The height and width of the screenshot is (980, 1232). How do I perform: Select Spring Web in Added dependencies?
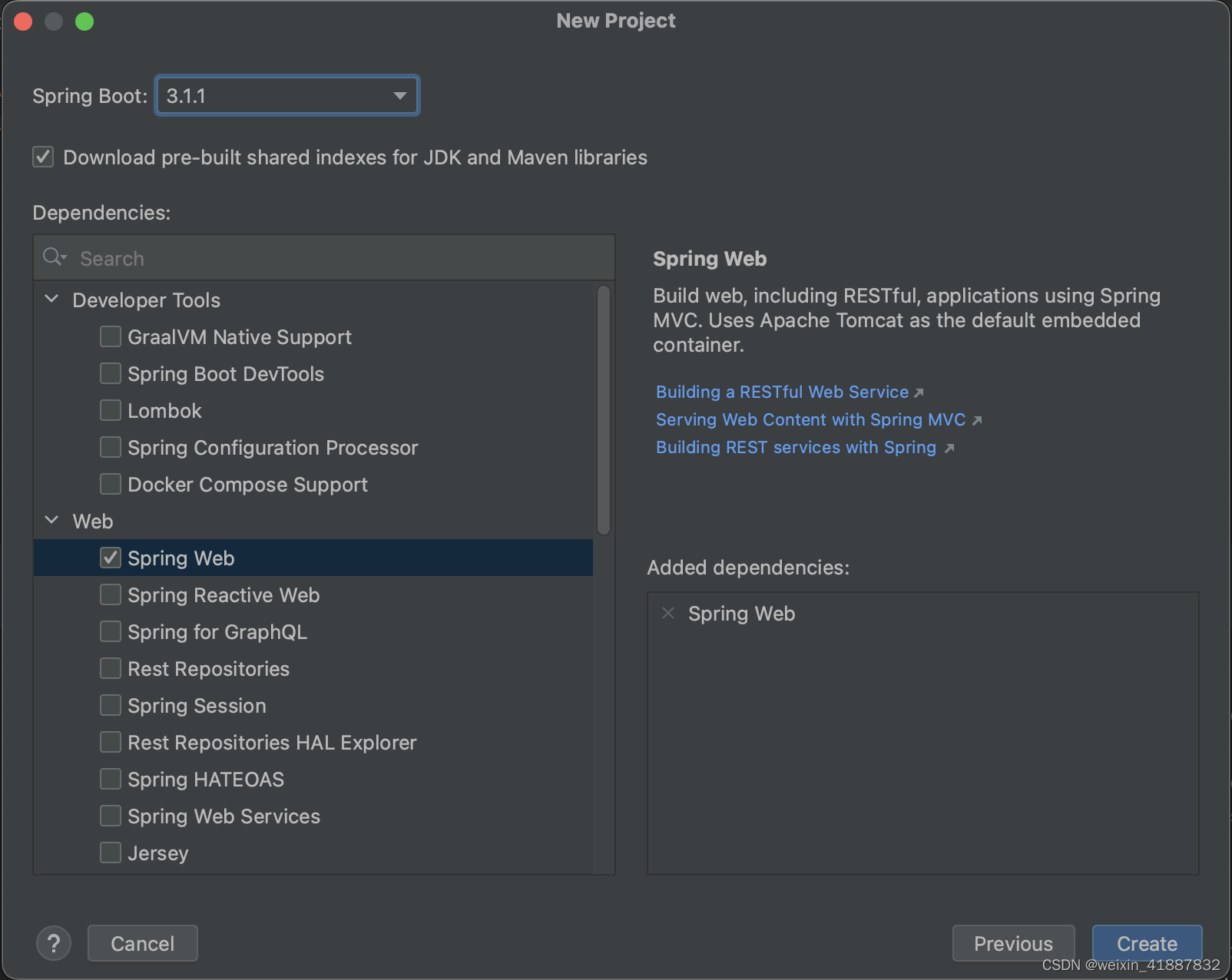point(741,614)
